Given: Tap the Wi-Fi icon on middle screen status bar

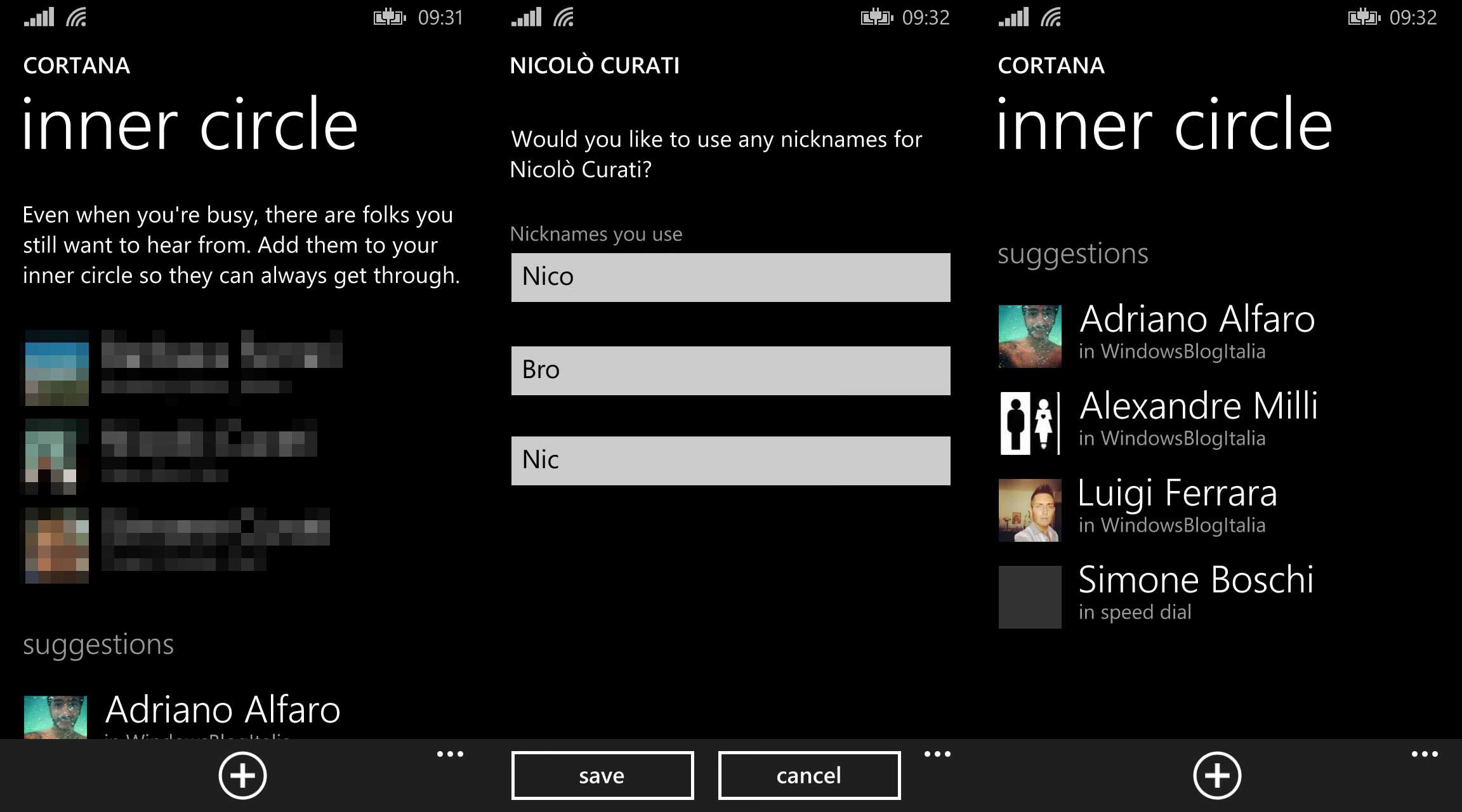Looking at the screenshot, I should pos(563,17).
